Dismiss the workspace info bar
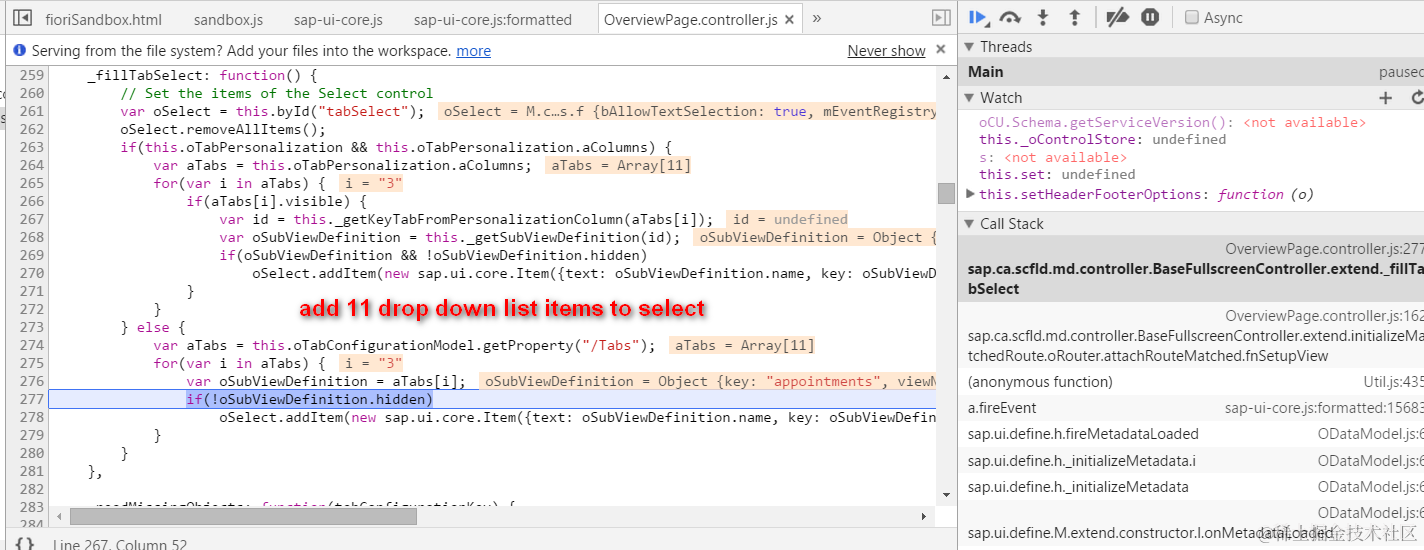The width and height of the screenshot is (1424, 550). point(940,49)
